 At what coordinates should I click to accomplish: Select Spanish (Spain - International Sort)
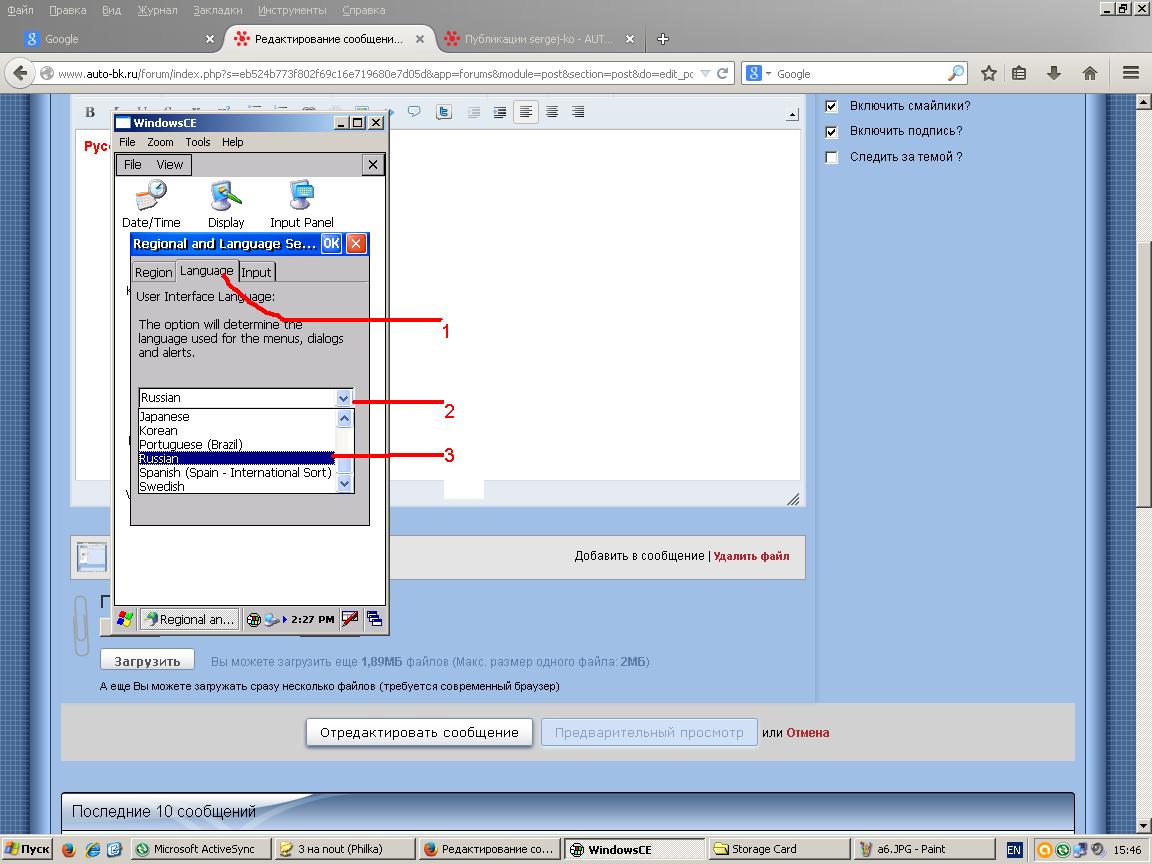point(237,472)
